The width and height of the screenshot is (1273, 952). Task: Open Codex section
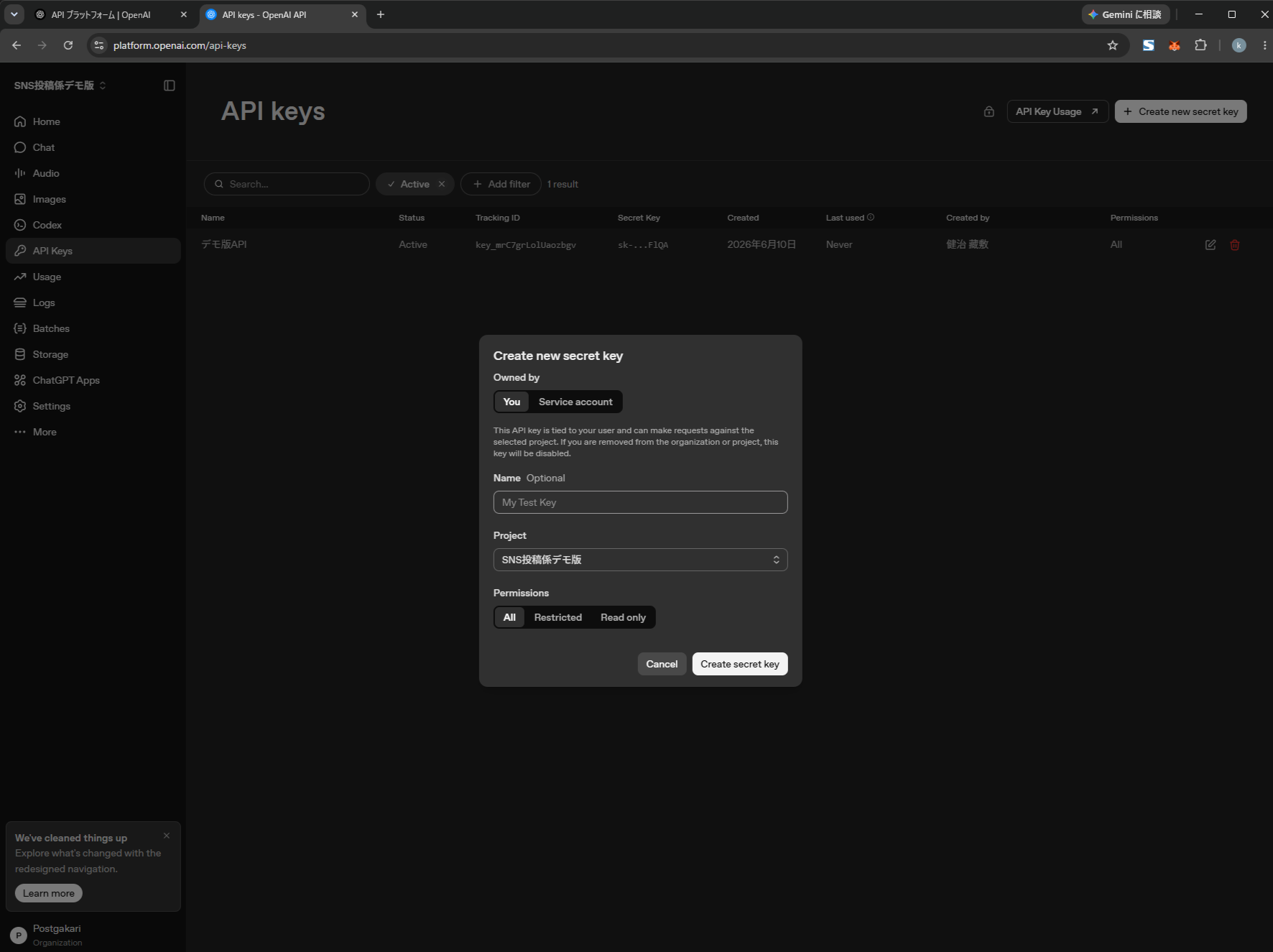pyautogui.click(x=93, y=225)
